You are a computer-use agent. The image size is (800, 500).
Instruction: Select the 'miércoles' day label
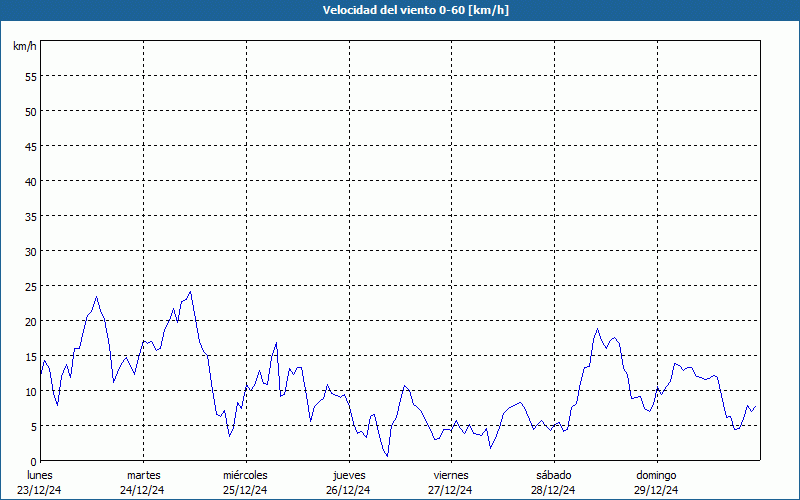click(x=245, y=476)
